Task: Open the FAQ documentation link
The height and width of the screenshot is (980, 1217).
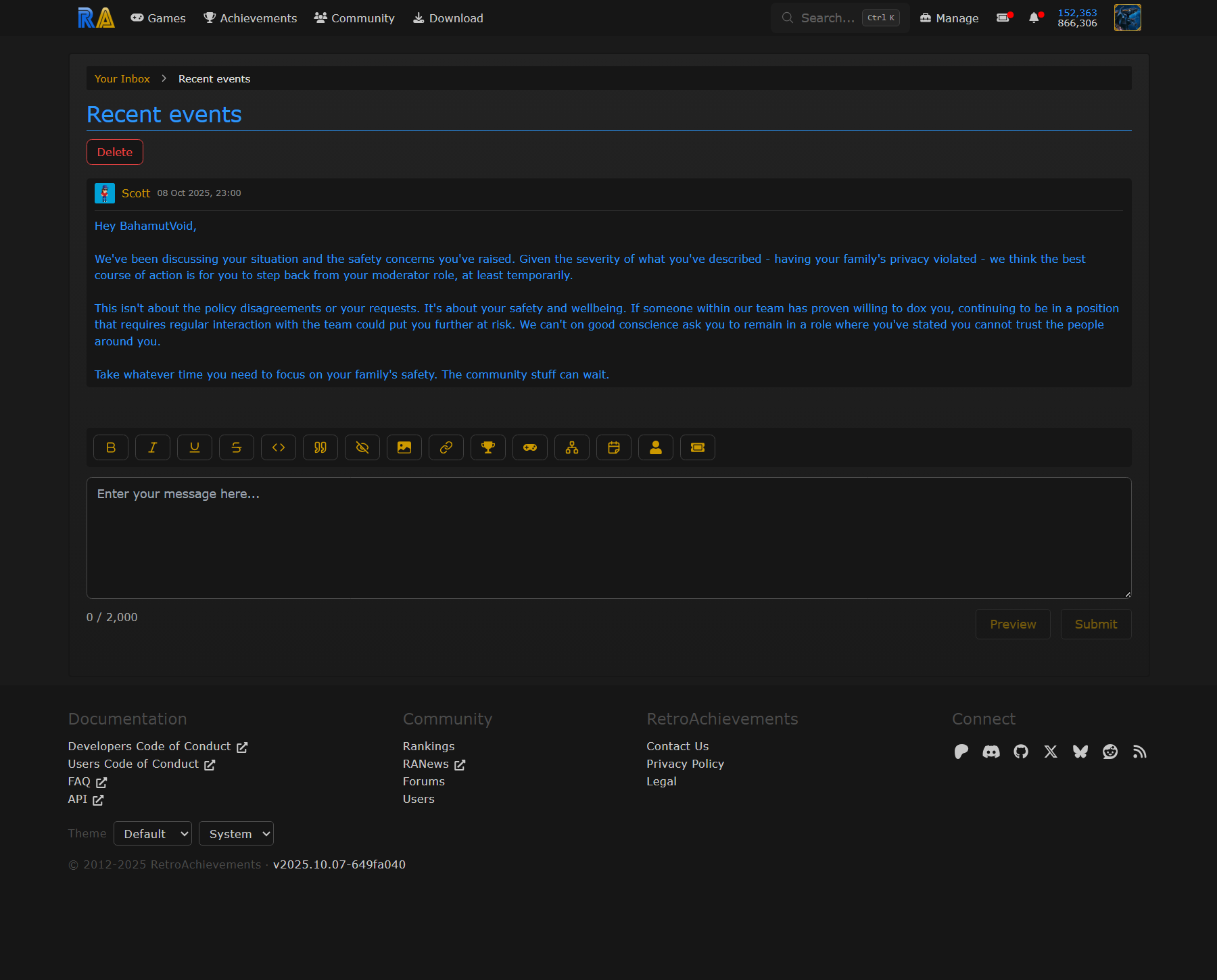Action: (x=87, y=781)
